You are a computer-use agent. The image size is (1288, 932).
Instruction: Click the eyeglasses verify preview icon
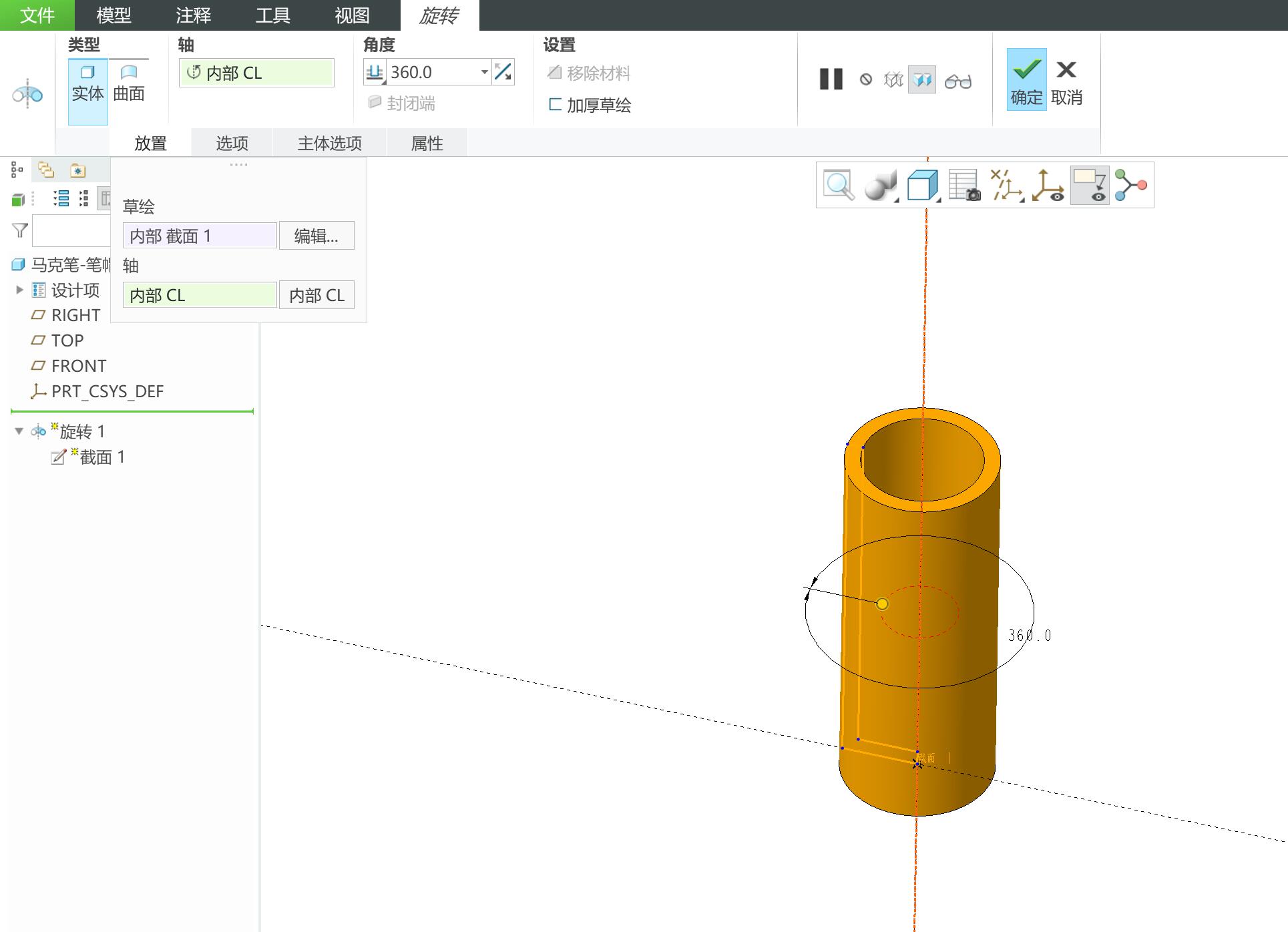(x=957, y=81)
